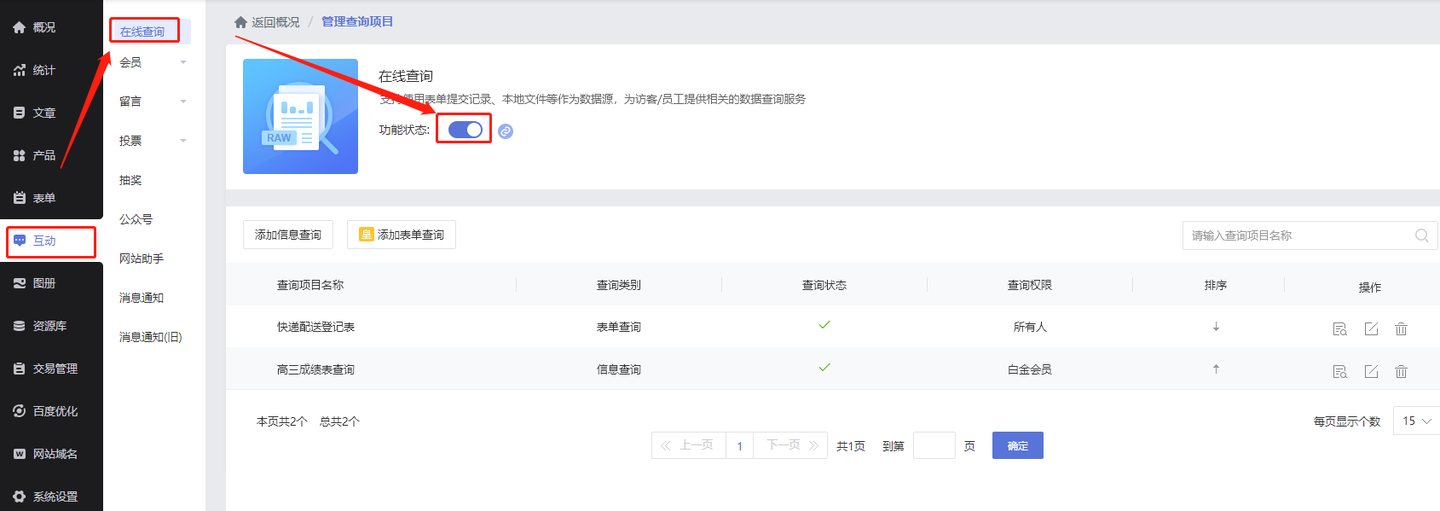Open 网站助手 in the submenu

tap(141, 259)
